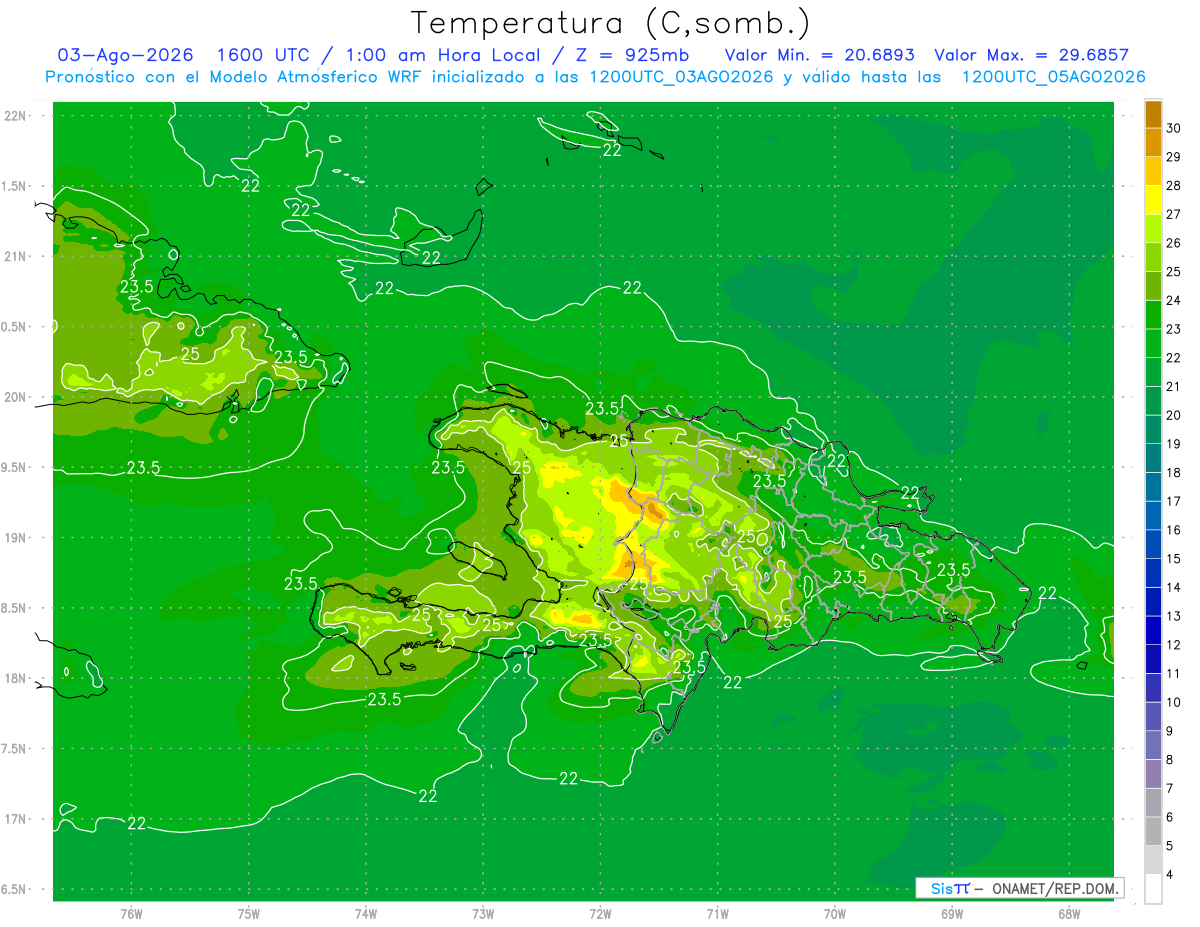
Task: Click the valid-until stamp '1200UTC_05AGO2026'
Action: 1052,77
